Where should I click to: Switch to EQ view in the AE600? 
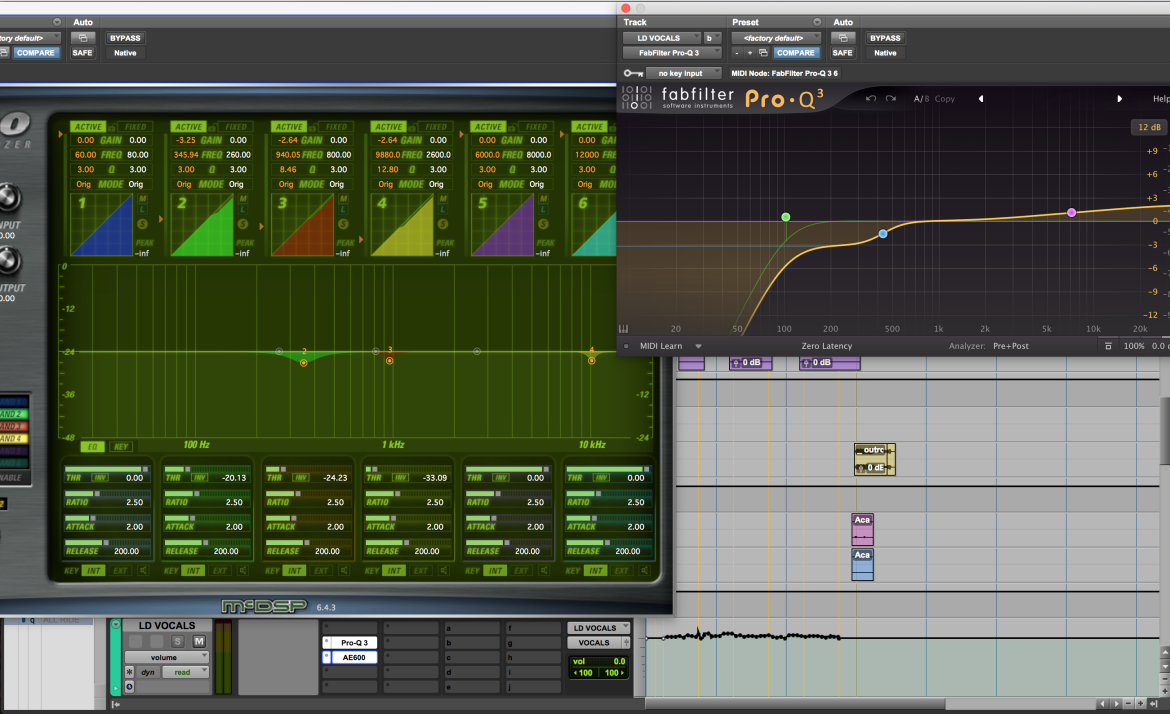93,447
